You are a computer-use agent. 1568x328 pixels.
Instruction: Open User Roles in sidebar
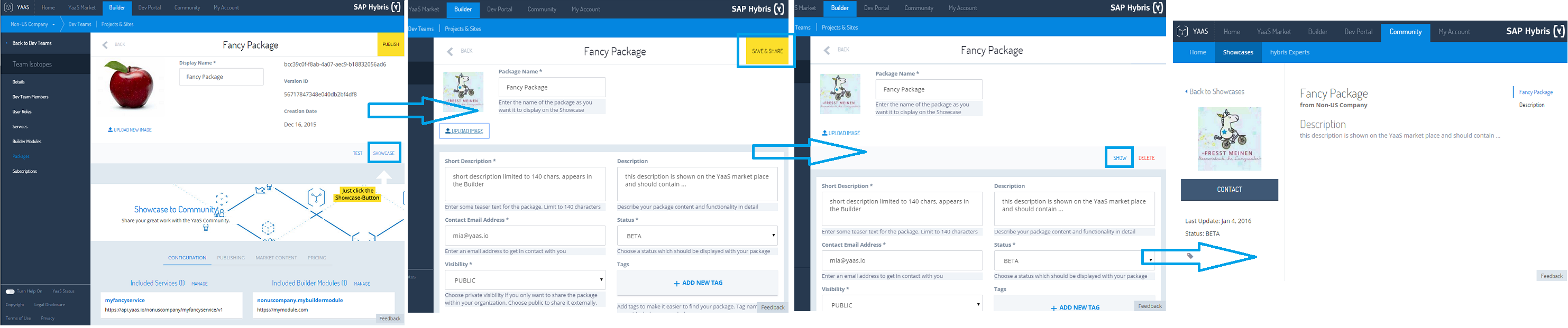tap(22, 112)
